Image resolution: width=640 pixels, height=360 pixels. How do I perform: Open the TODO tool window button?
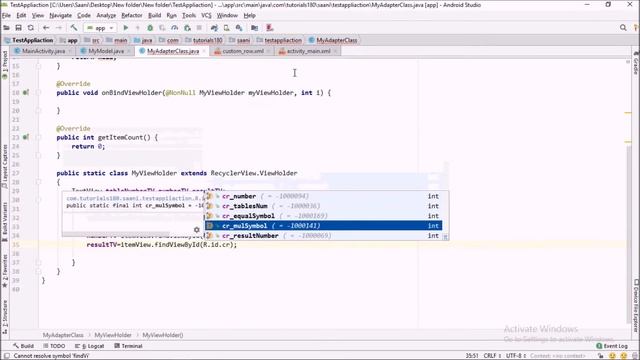54,346
